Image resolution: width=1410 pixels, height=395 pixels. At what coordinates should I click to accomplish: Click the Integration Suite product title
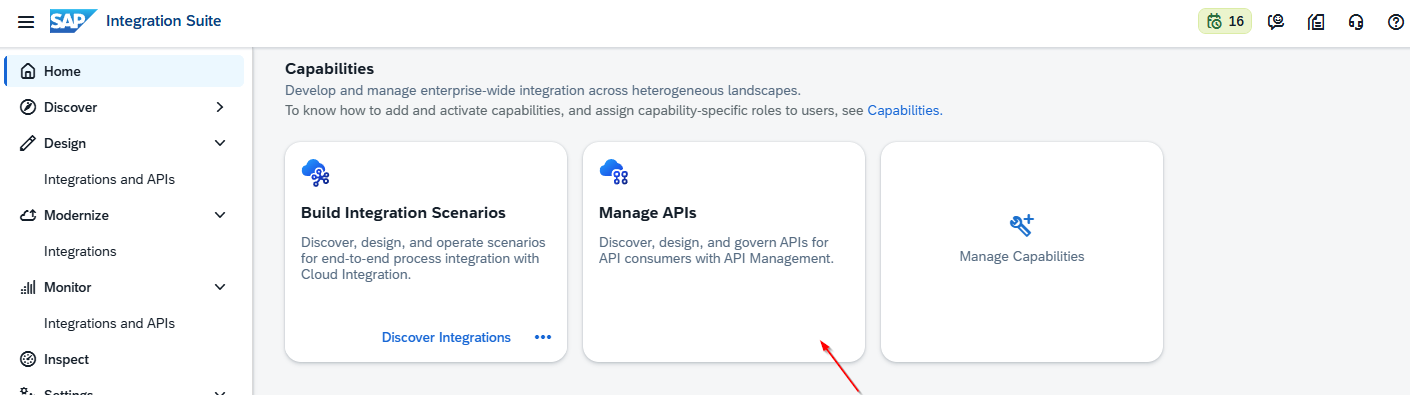point(164,21)
